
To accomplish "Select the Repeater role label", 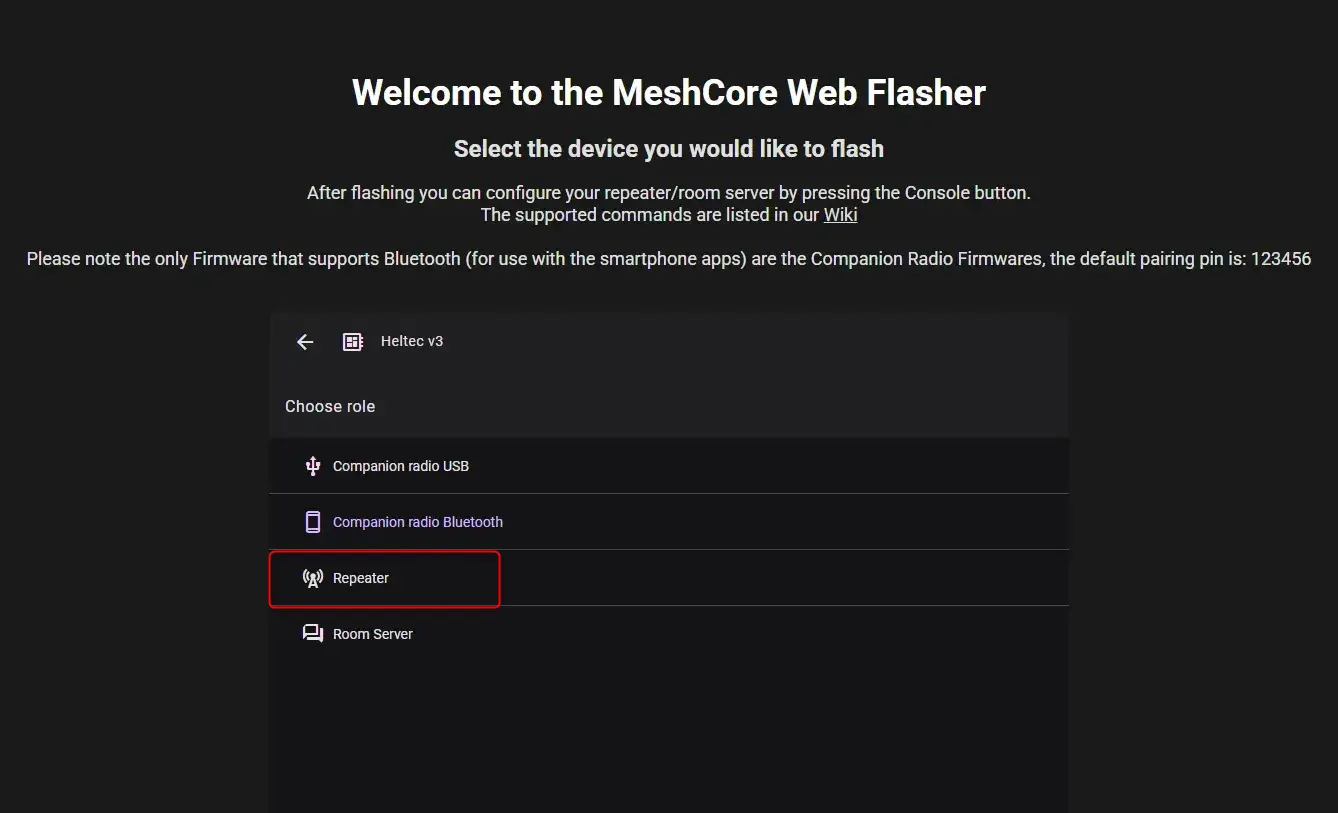I will (361, 578).
